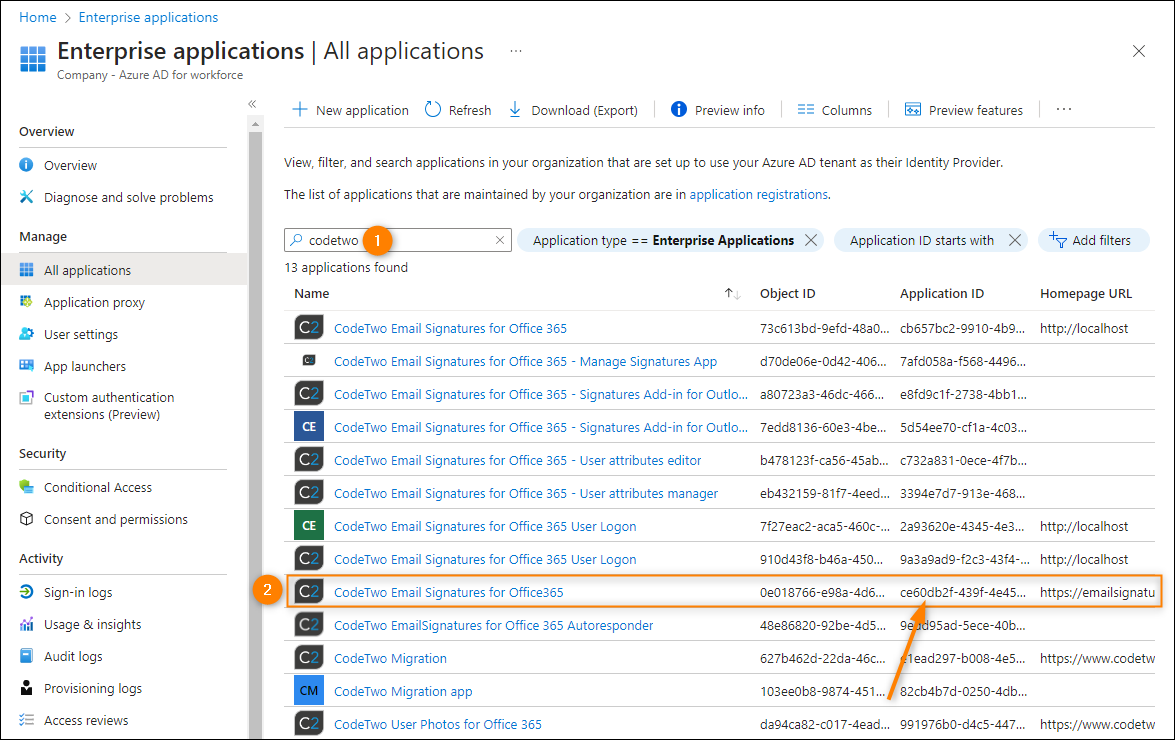Open the CodeTwo Migration application
Screen dimensions: 1175x740
click(x=390, y=658)
